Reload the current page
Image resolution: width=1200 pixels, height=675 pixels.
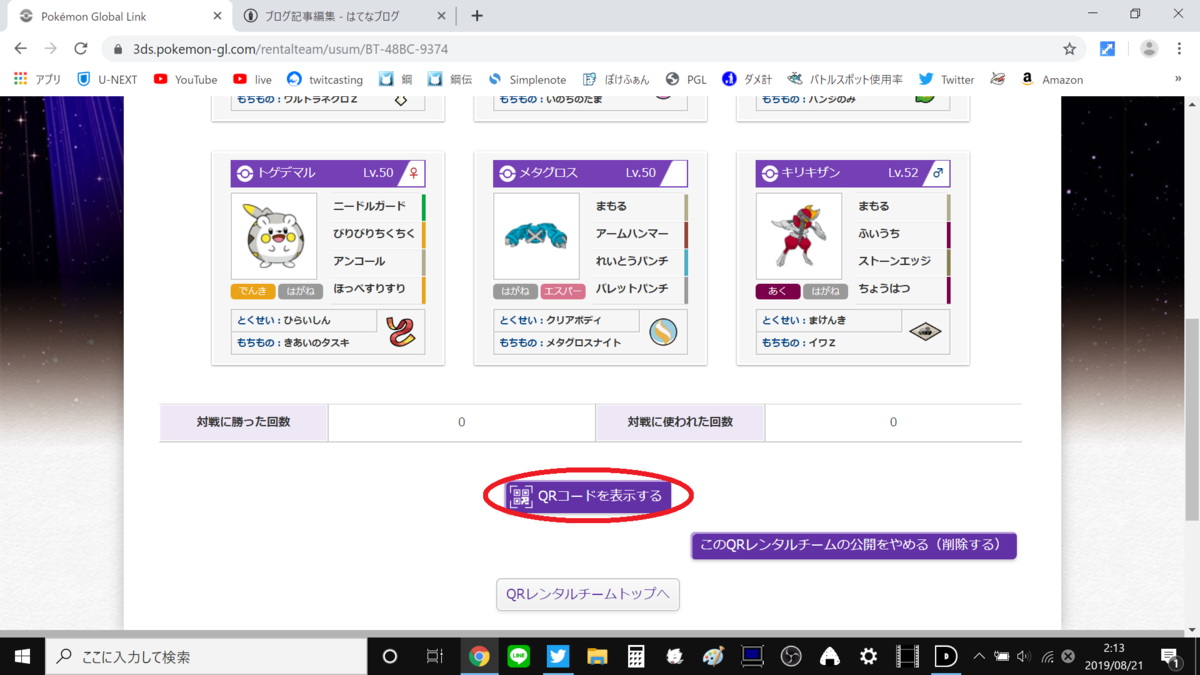coord(81,48)
